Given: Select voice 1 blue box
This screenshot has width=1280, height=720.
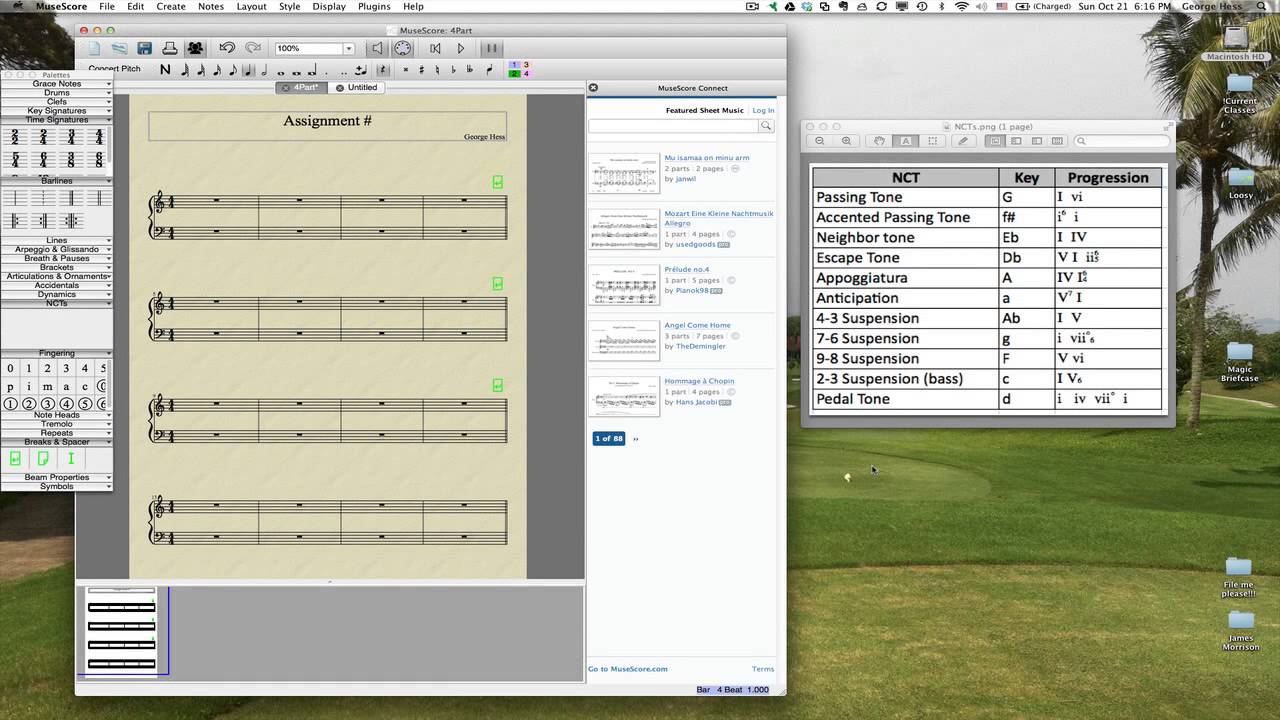Looking at the screenshot, I should (514, 65).
